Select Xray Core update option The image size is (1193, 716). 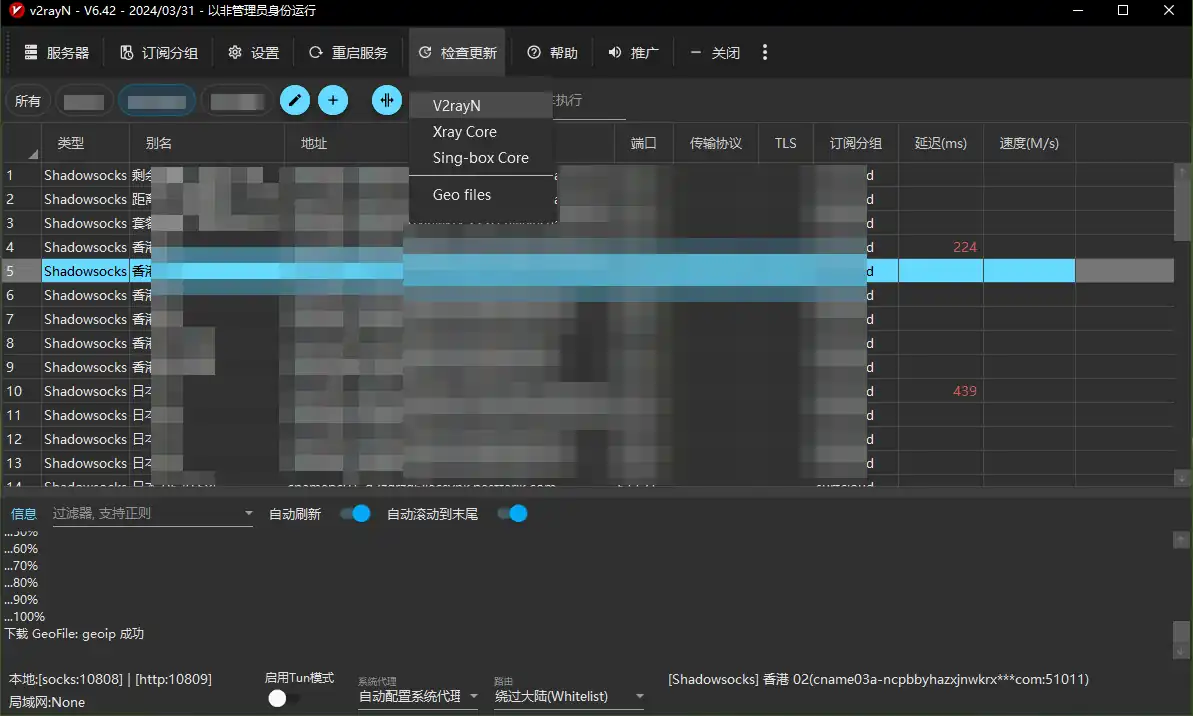point(481,132)
